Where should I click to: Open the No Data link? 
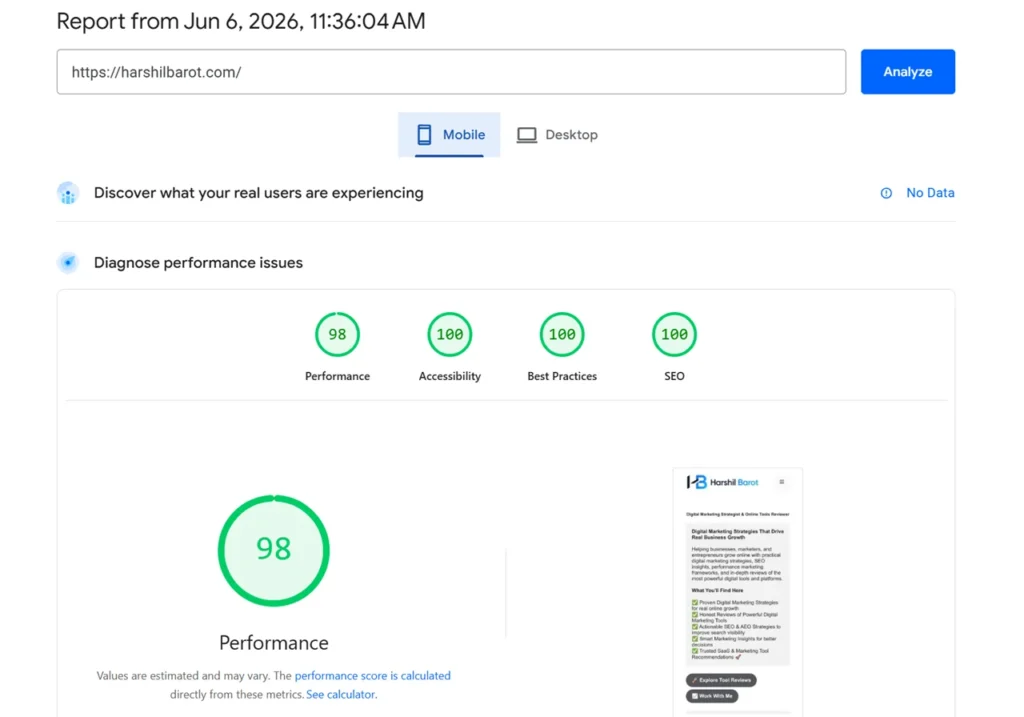tap(930, 193)
